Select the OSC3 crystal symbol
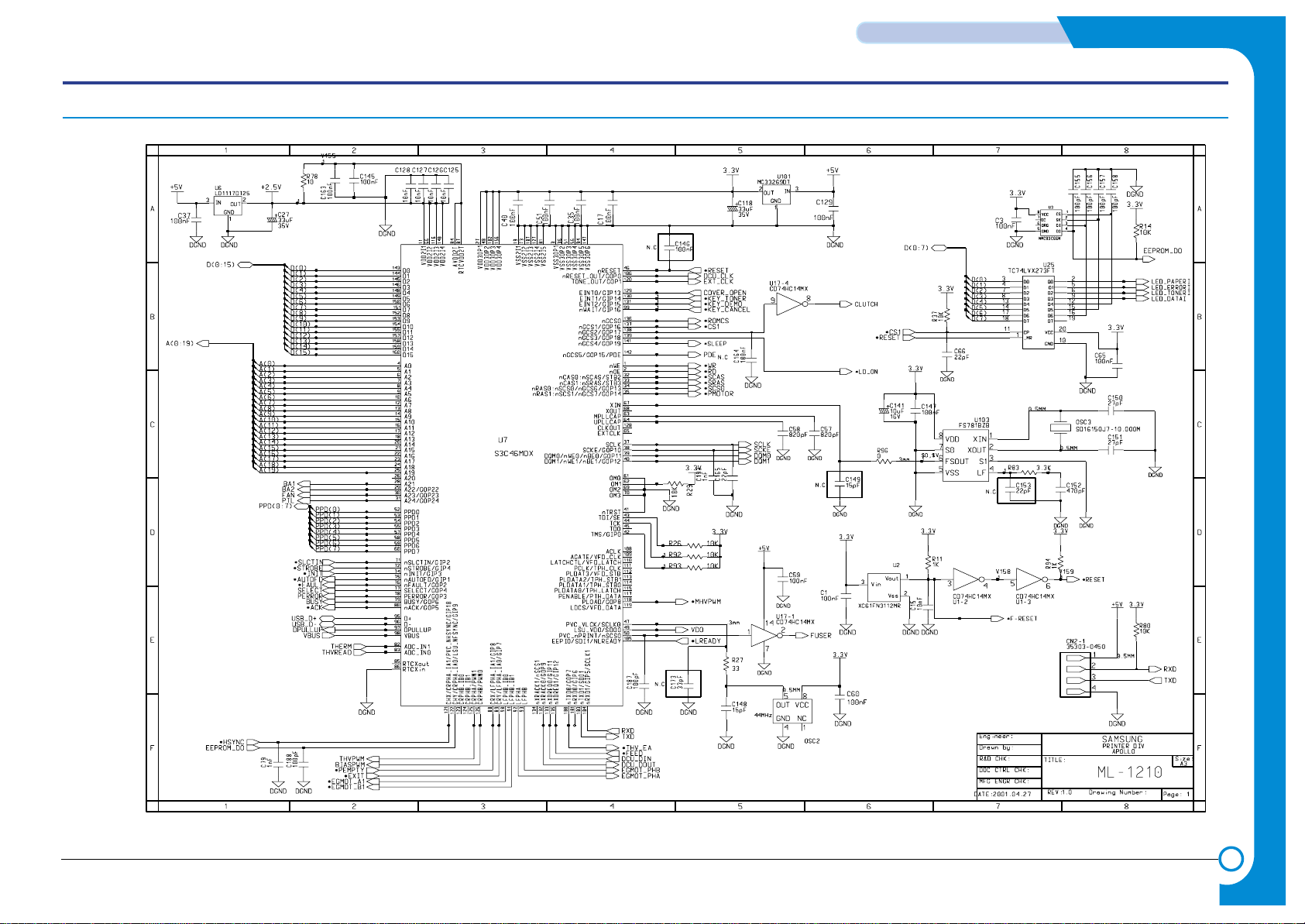The height and width of the screenshot is (924, 1305). 1060,428
